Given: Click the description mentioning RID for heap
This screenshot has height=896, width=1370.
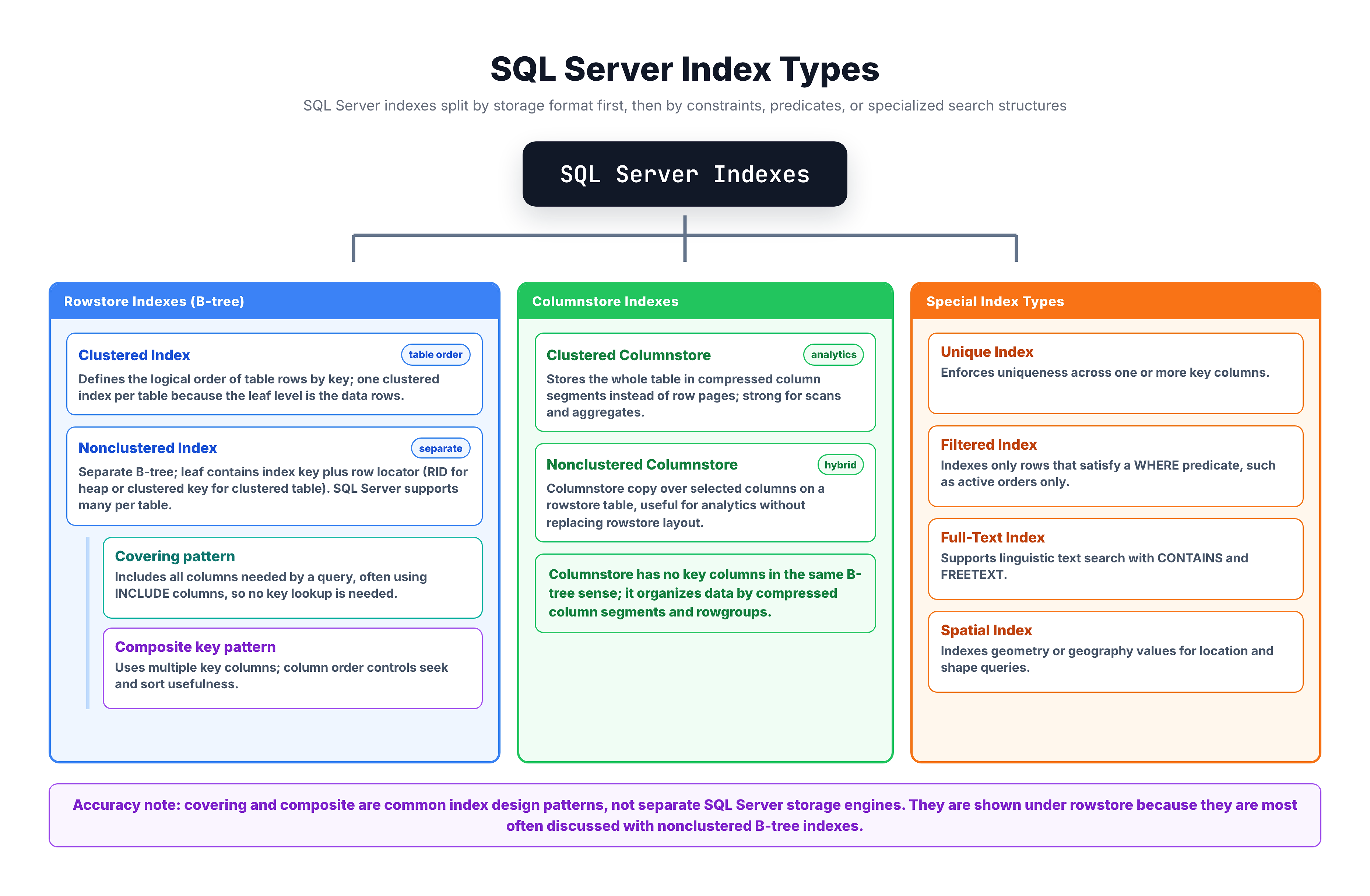Looking at the screenshot, I should pos(273,488).
